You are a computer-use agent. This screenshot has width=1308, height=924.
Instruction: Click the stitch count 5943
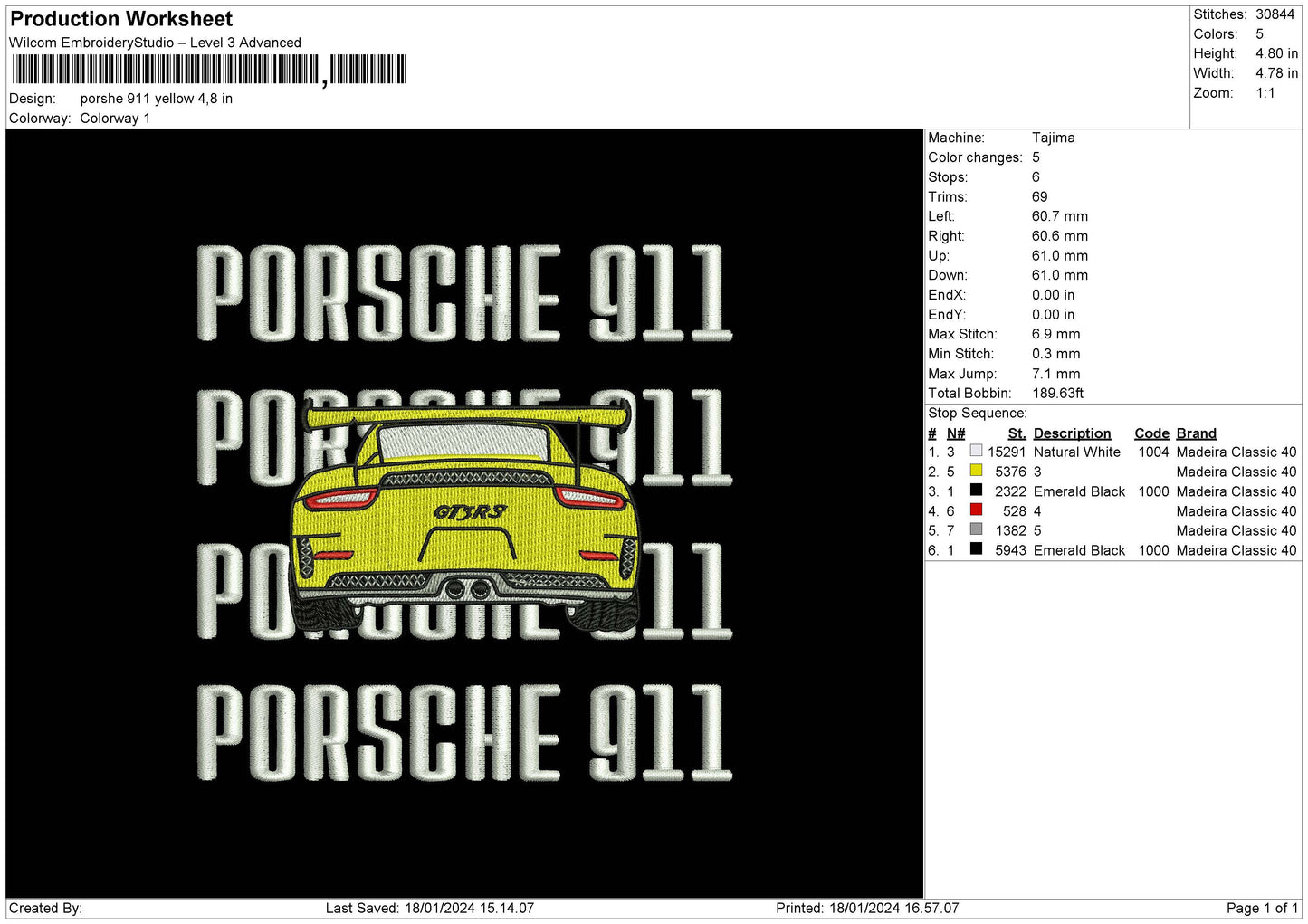pos(1010,550)
